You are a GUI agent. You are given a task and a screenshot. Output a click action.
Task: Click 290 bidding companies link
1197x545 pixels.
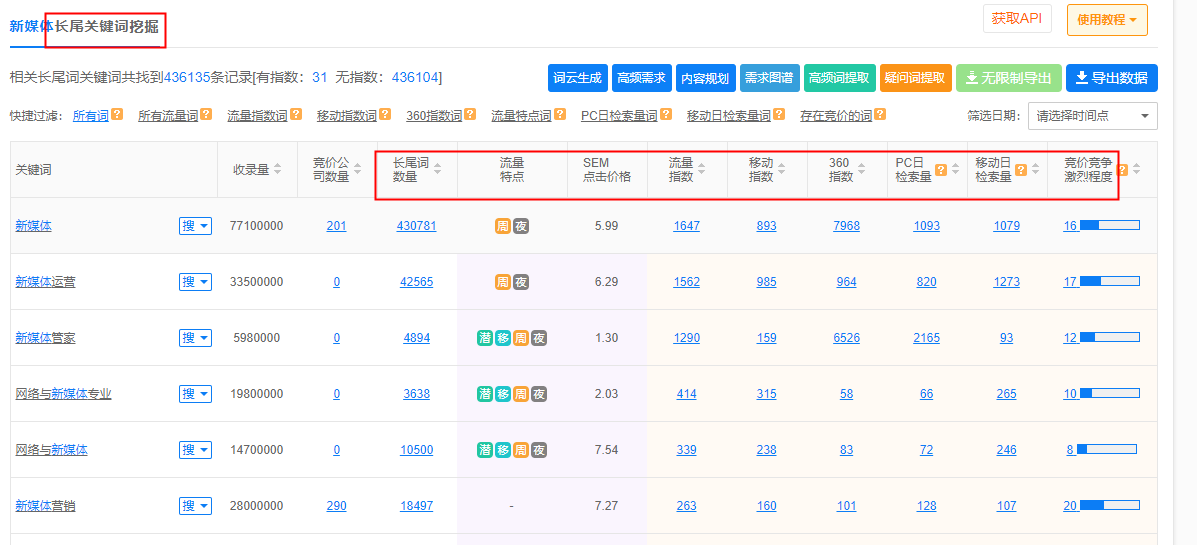coord(337,505)
